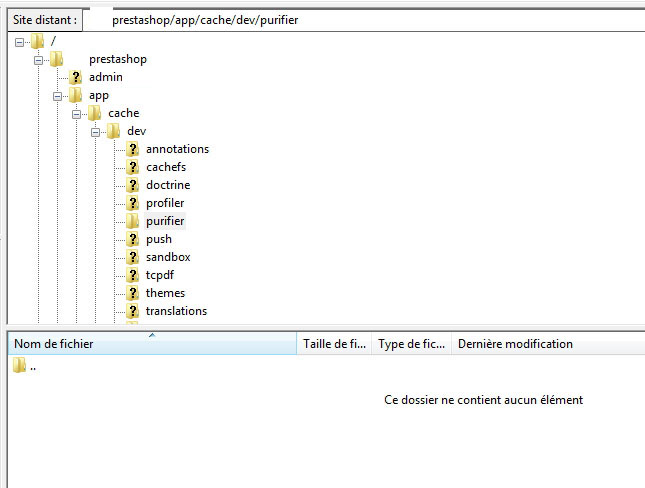Select the profiler folder label
The width and height of the screenshot is (645, 488).
point(165,203)
